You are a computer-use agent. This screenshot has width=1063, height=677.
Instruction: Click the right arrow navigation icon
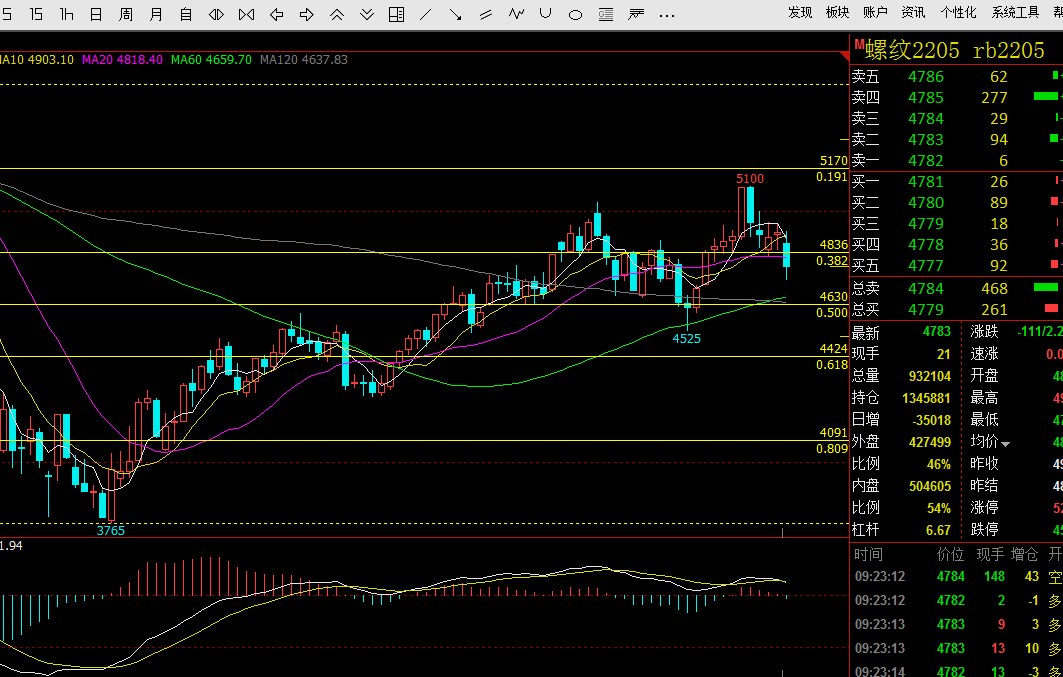pos(306,14)
